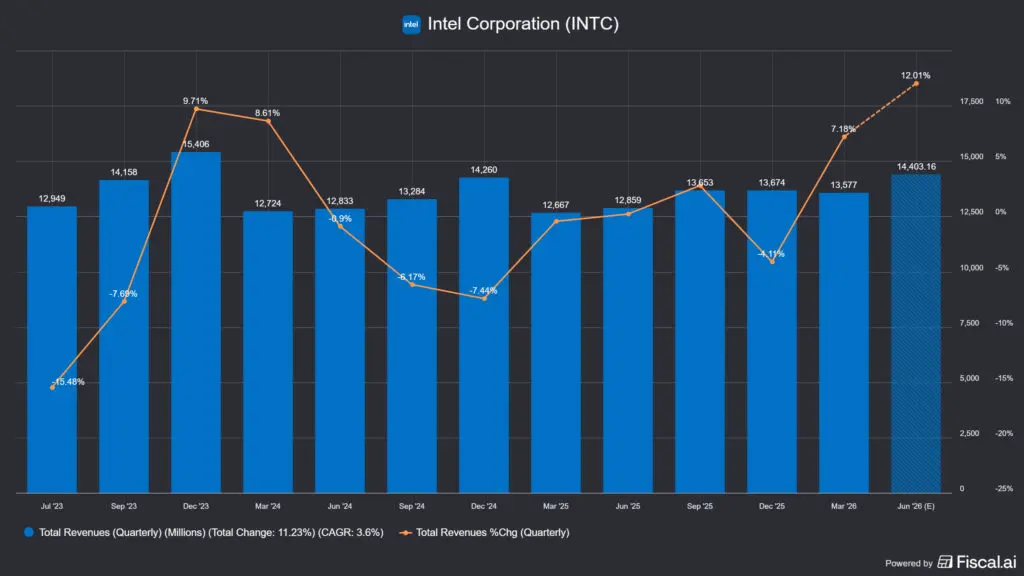Click the Jul '23 axis label

click(x=52, y=506)
